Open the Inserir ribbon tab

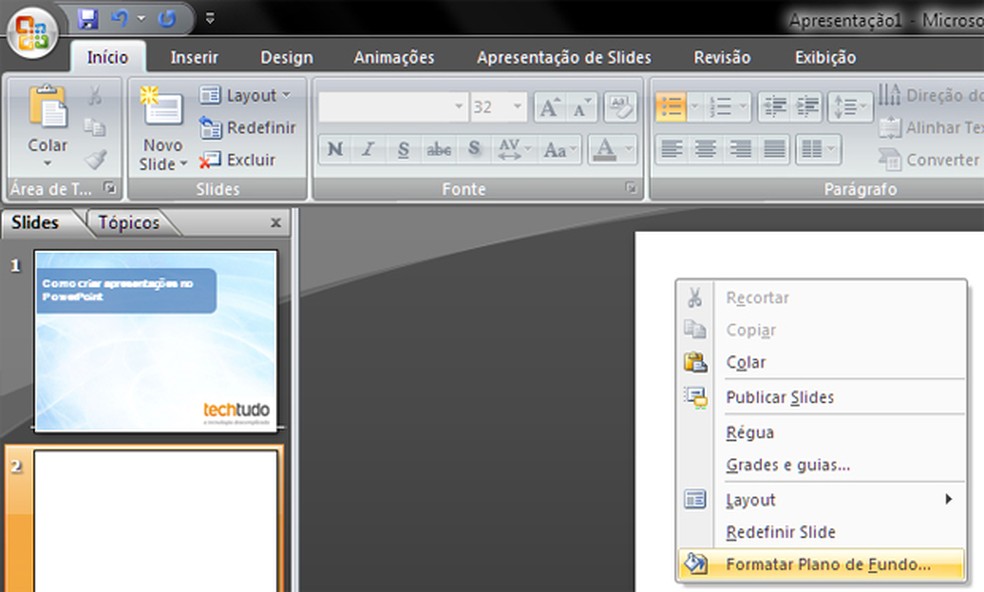click(x=194, y=57)
